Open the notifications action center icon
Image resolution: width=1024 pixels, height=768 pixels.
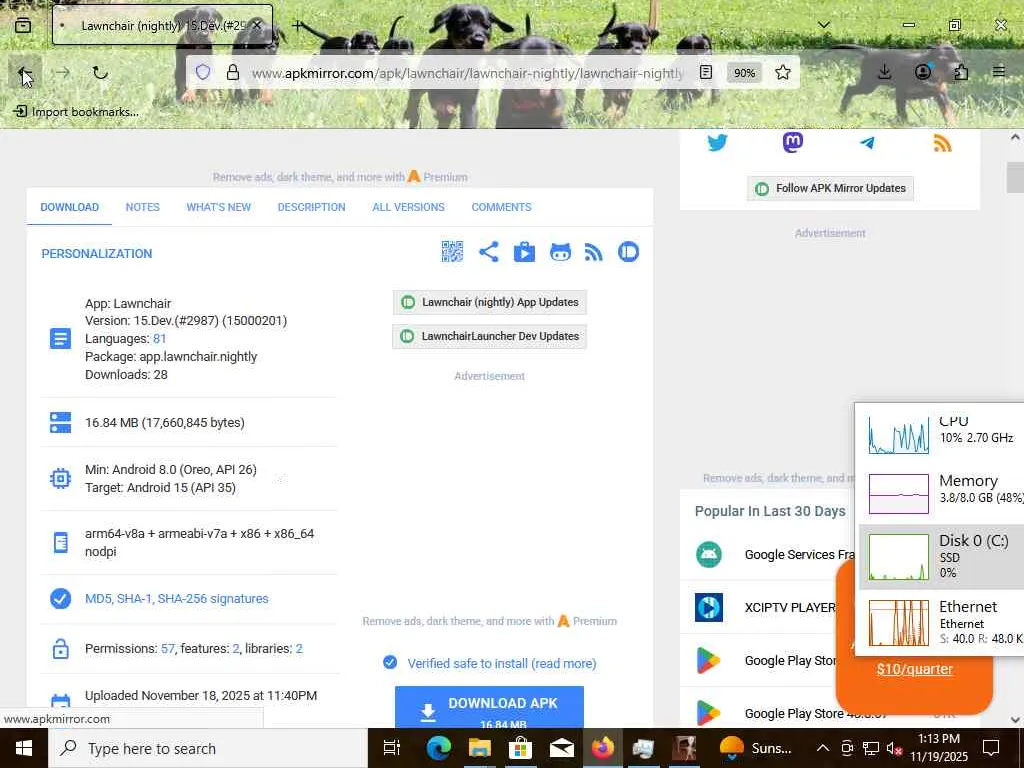coord(991,748)
